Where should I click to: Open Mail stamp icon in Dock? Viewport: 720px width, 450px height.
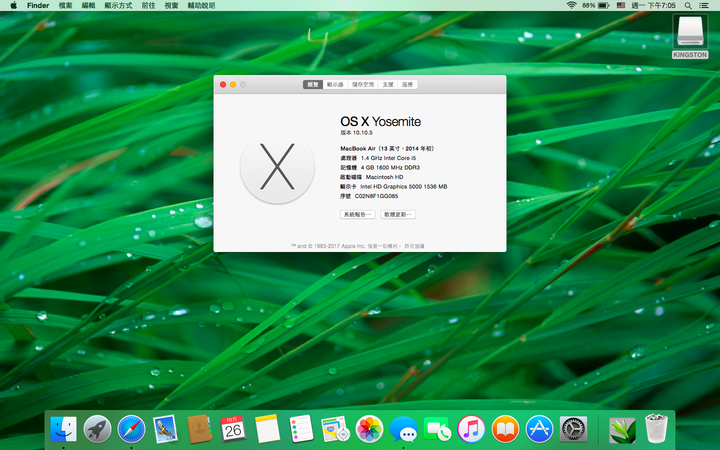[165, 429]
